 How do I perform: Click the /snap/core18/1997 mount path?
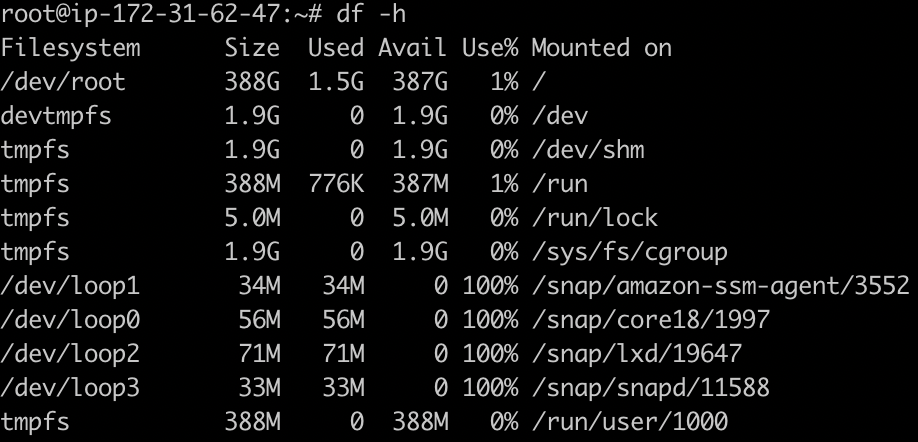click(x=650, y=320)
